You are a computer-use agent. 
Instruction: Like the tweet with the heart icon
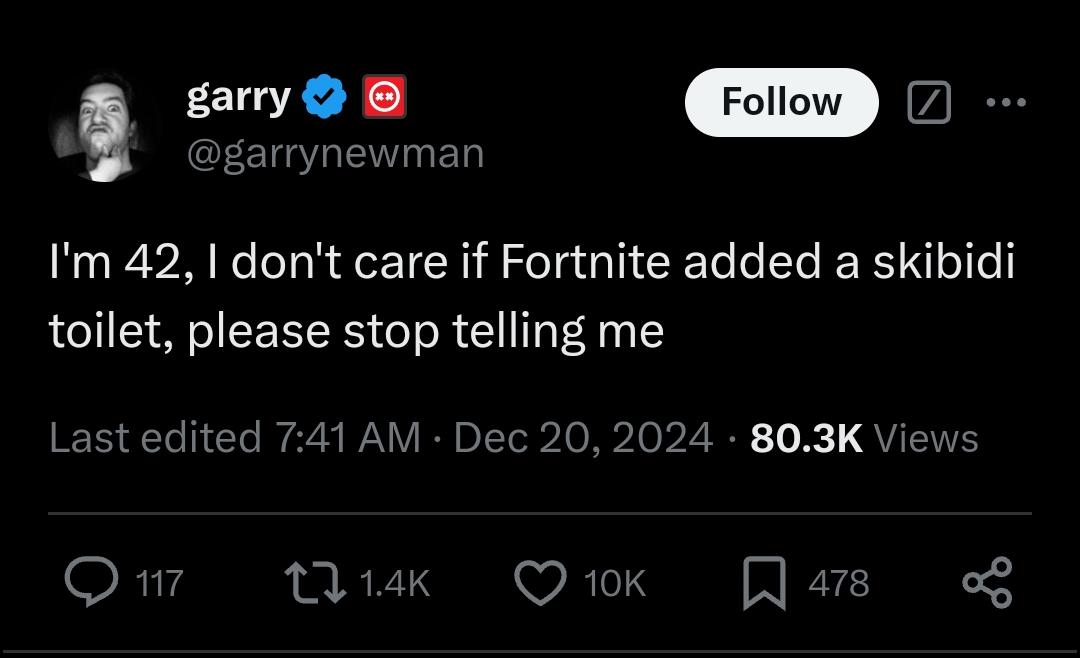(x=541, y=582)
